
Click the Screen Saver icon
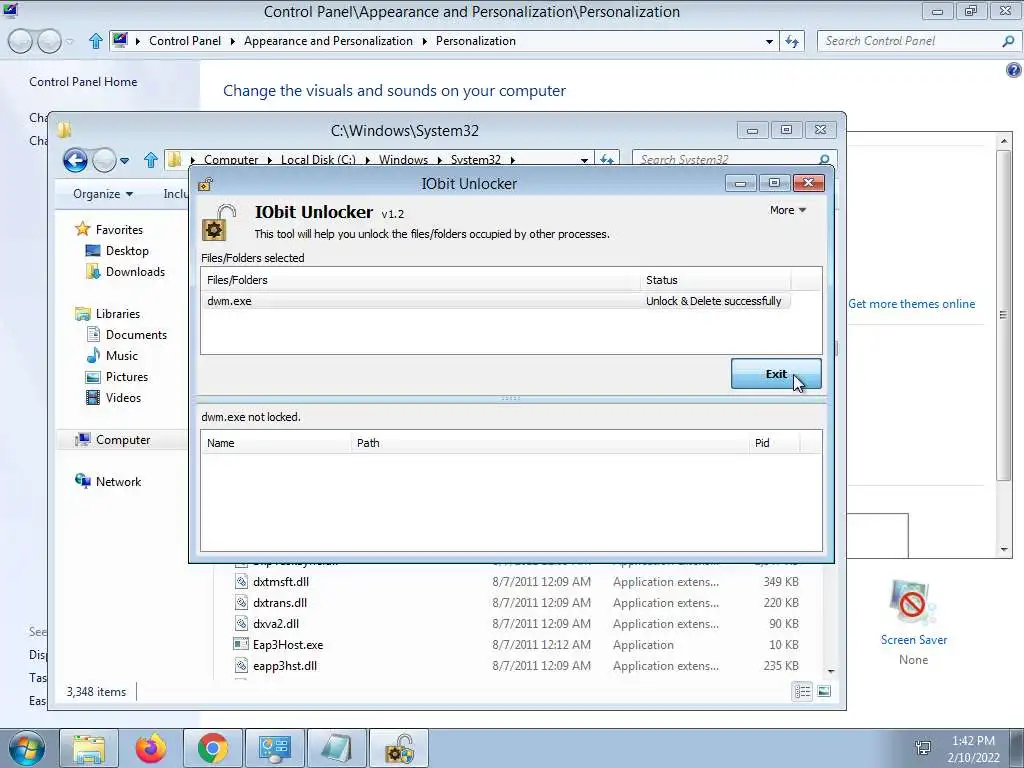912,602
